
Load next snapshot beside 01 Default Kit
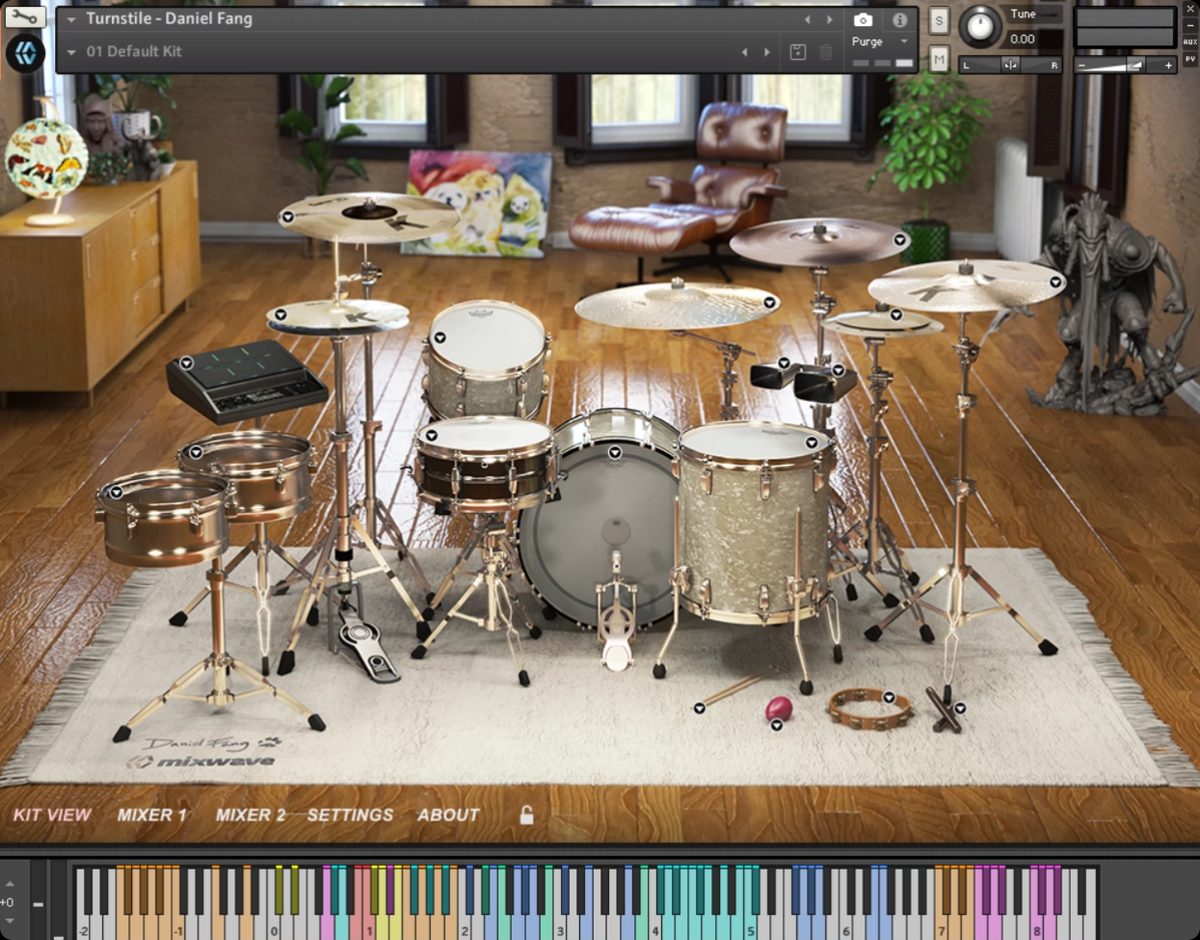point(767,52)
